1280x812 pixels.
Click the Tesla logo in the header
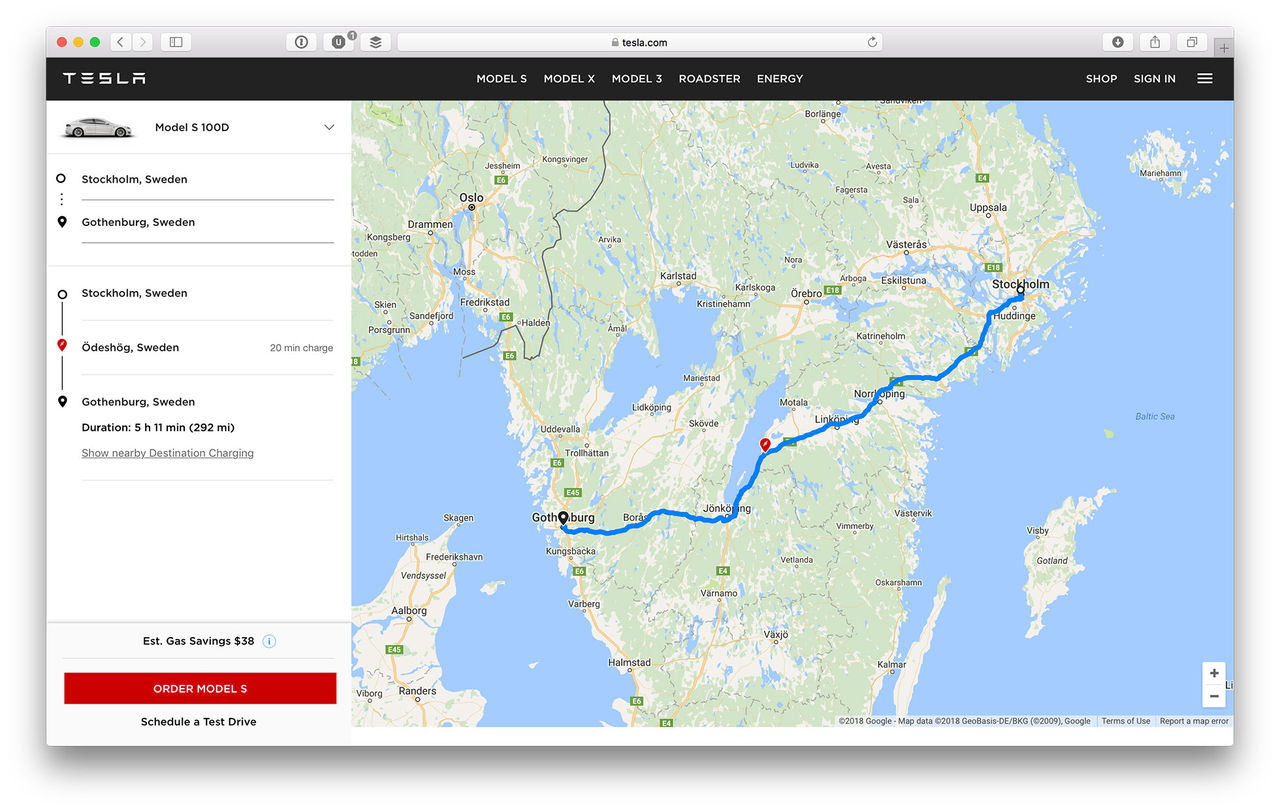click(103, 78)
